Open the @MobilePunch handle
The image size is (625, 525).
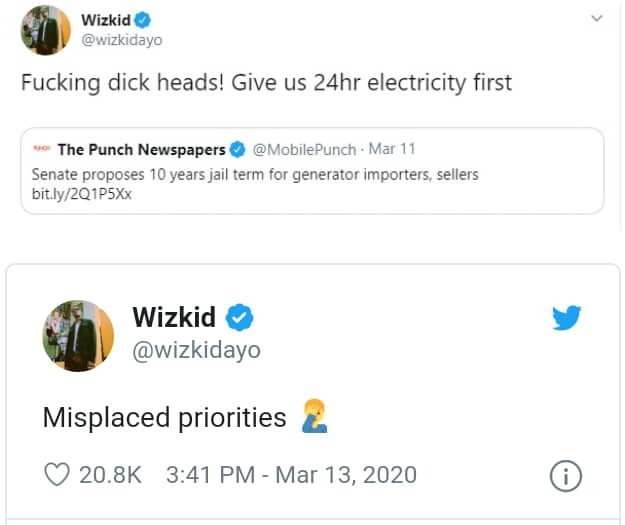[x=304, y=150]
